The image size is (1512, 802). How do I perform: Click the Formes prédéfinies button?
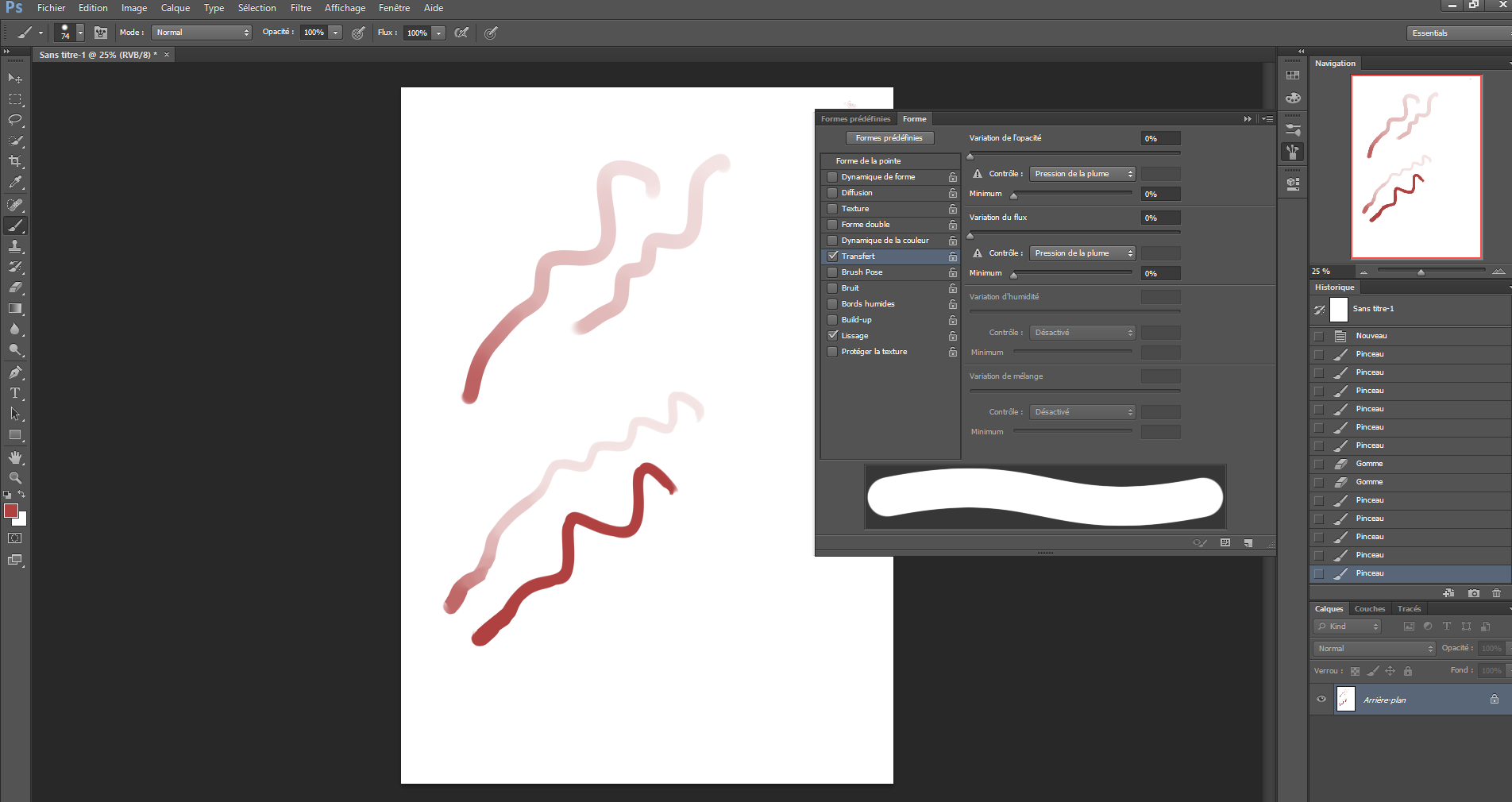(x=889, y=138)
